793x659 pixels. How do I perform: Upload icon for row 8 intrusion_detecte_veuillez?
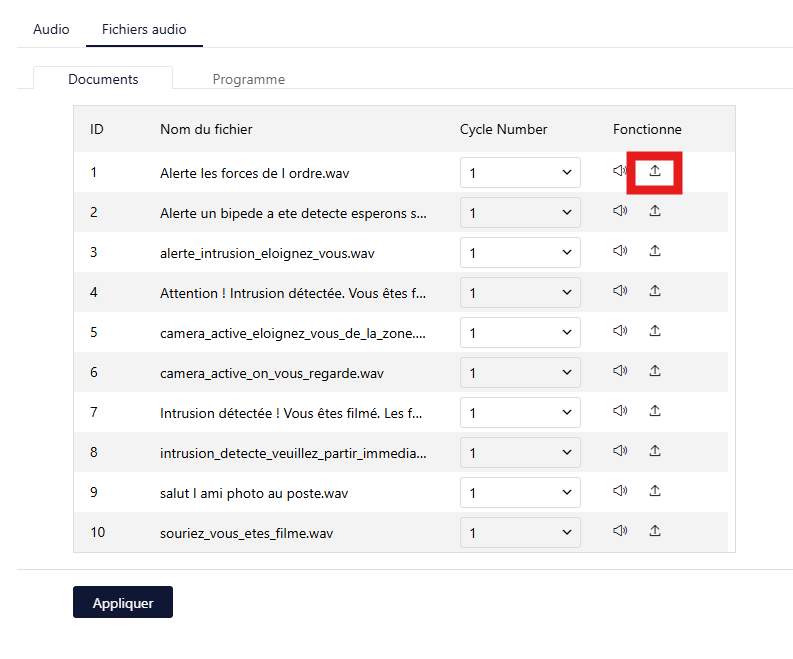(x=655, y=451)
